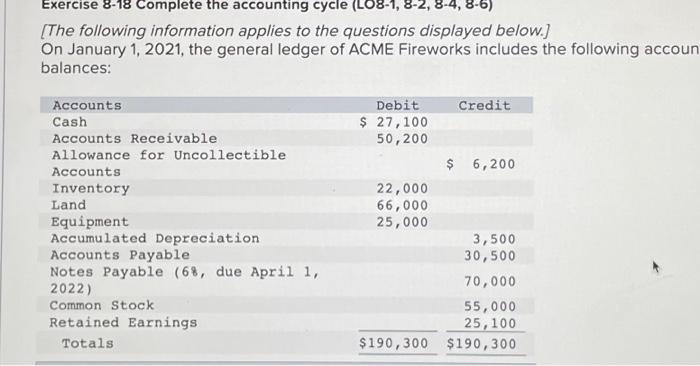Viewport: 700px width, 366px height.
Task: Select the Inventory row label
Action: 91,189
